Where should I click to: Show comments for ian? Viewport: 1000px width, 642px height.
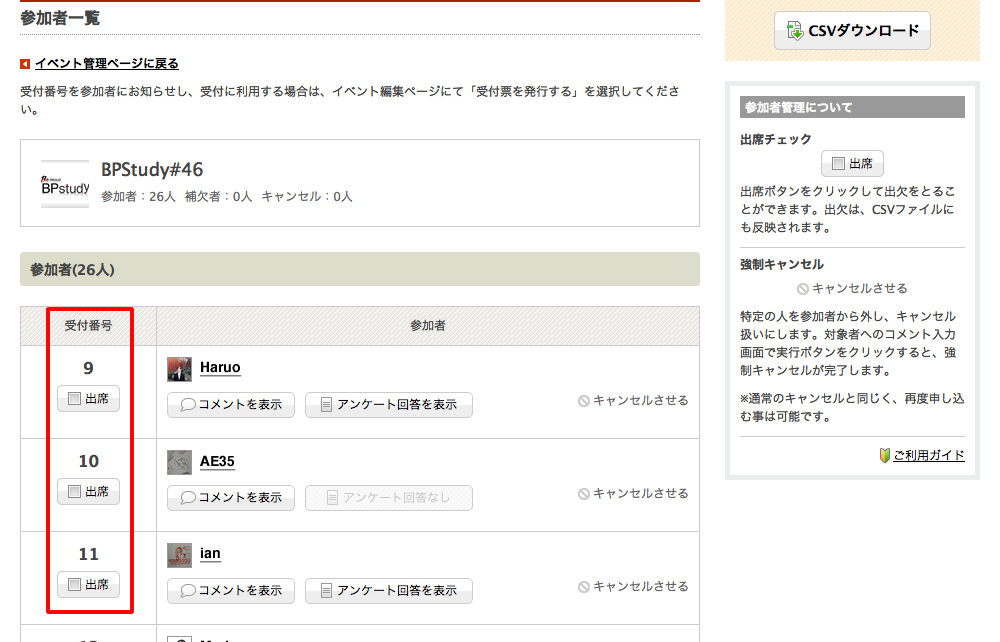231,591
